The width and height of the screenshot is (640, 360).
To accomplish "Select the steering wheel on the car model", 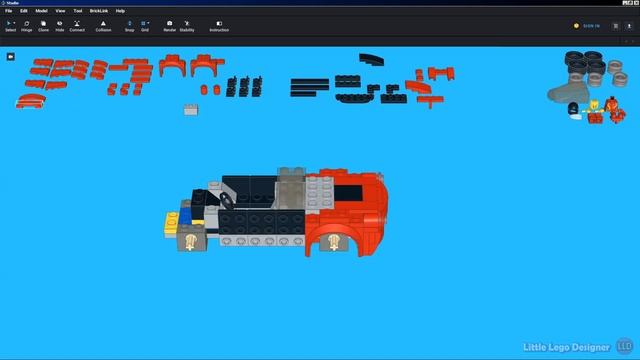I will click(x=227, y=200).
